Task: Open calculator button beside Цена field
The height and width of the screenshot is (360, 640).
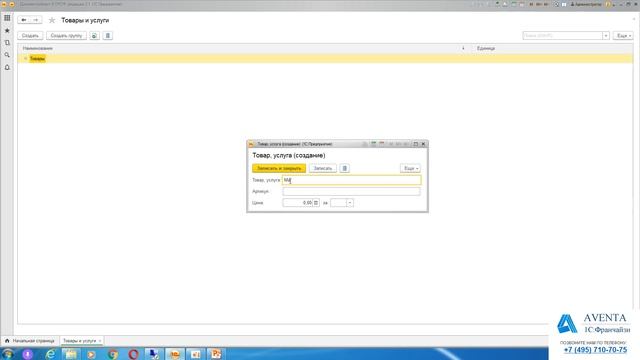Action: click(316, 203)
